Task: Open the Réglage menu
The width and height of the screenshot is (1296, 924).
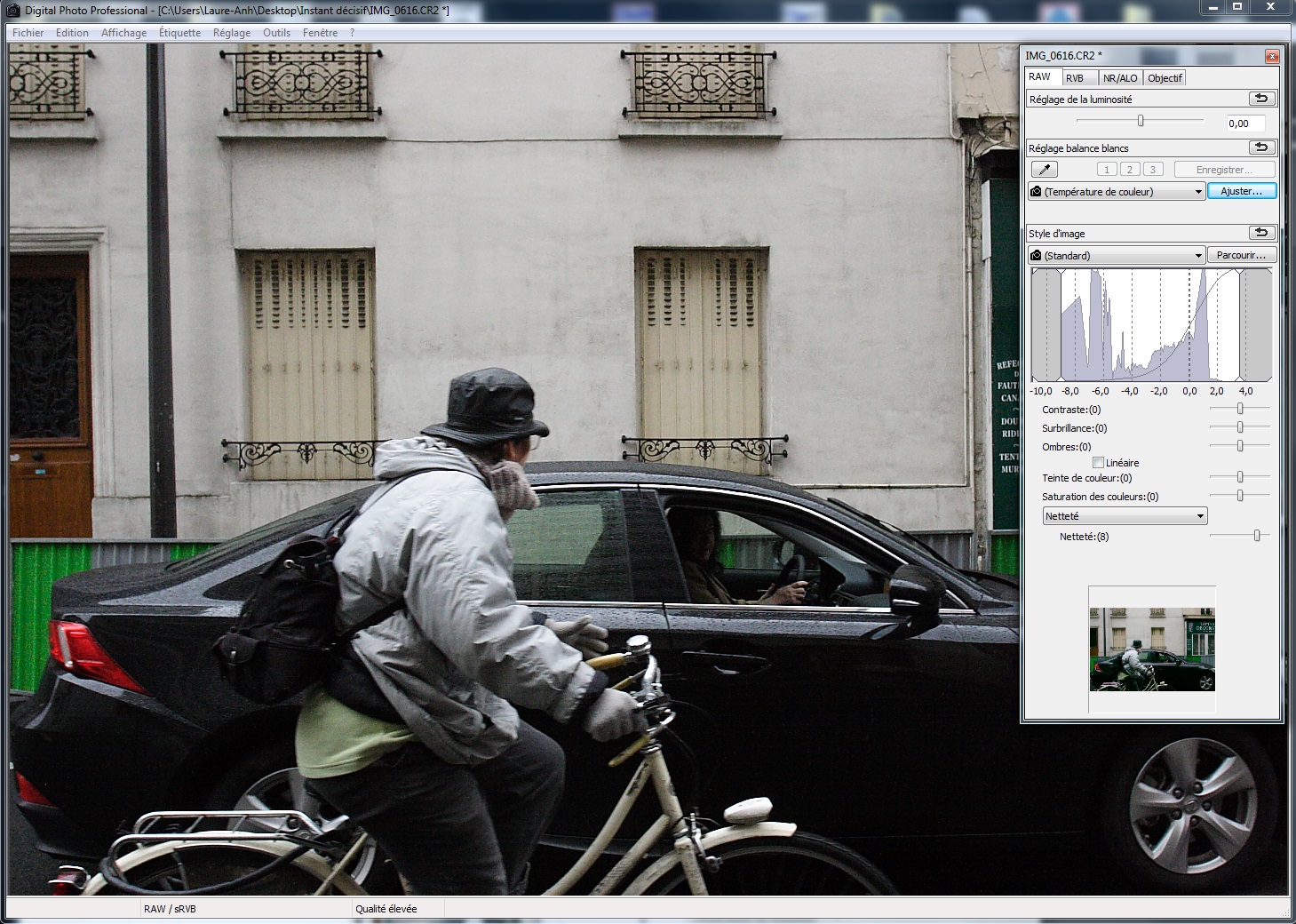Action: 232,33
